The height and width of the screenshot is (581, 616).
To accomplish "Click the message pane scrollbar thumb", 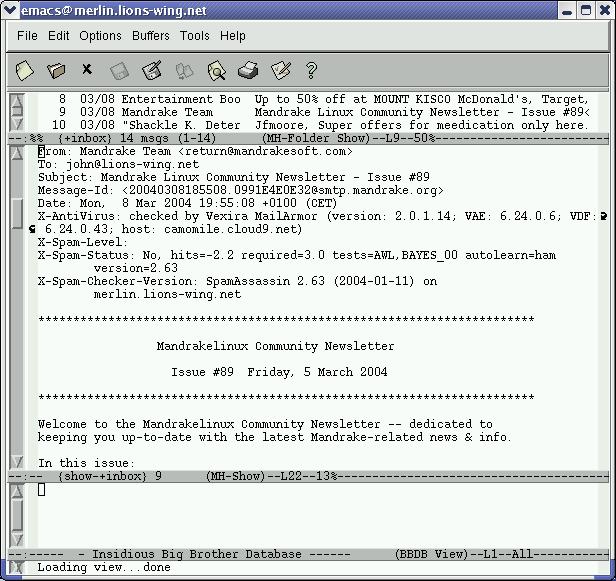I will [x=17, y=212].
